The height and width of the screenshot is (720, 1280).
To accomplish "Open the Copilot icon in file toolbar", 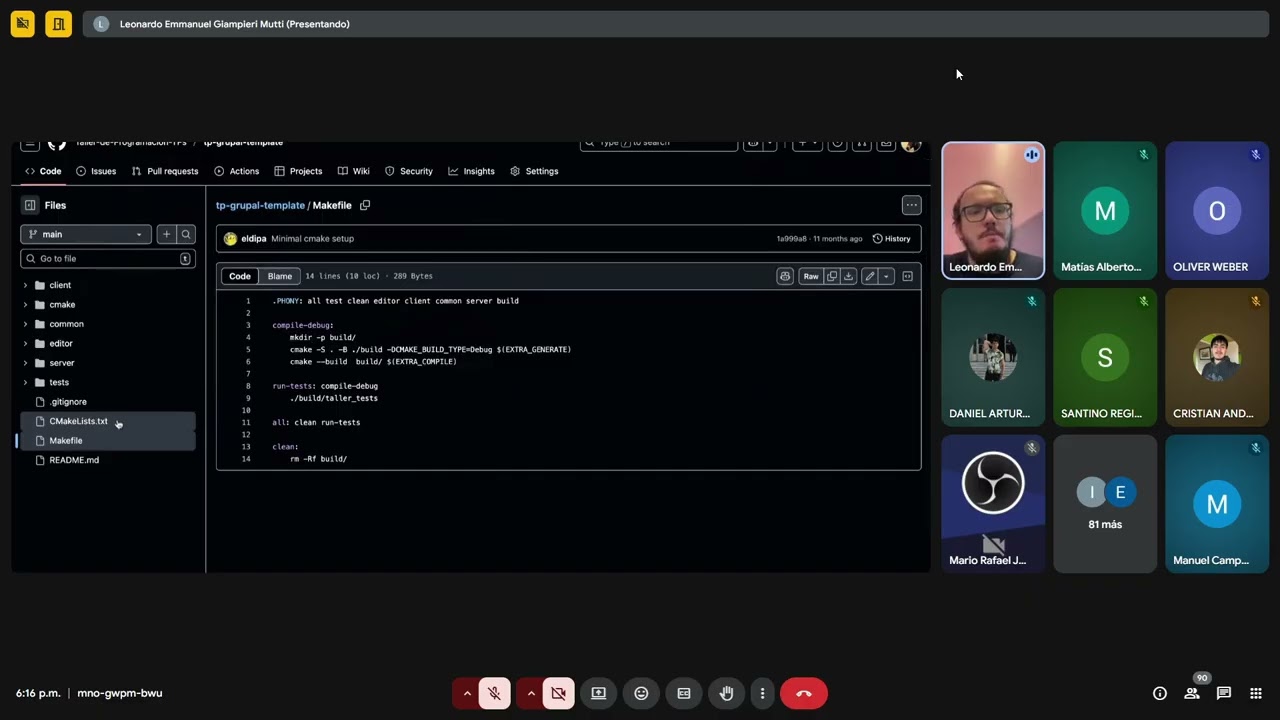I will pos(785,276).
